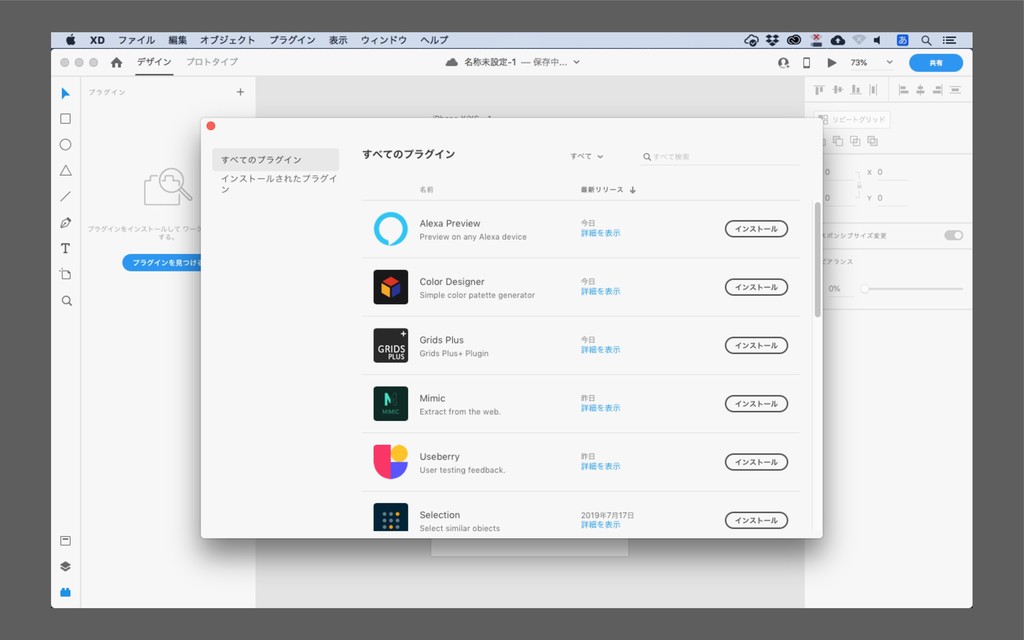Click リピートグリッド button
The image size is (1024, 640).
852,120
